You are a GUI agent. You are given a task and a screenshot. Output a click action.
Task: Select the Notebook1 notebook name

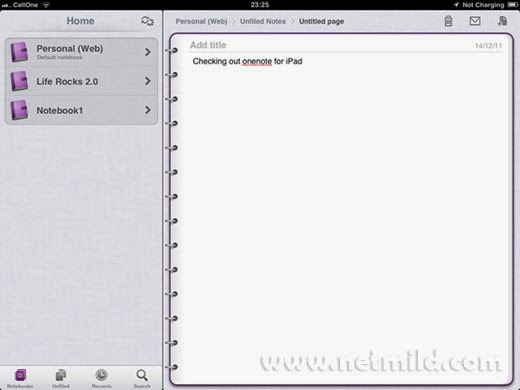pyautogui.click(x=60, y=110)
